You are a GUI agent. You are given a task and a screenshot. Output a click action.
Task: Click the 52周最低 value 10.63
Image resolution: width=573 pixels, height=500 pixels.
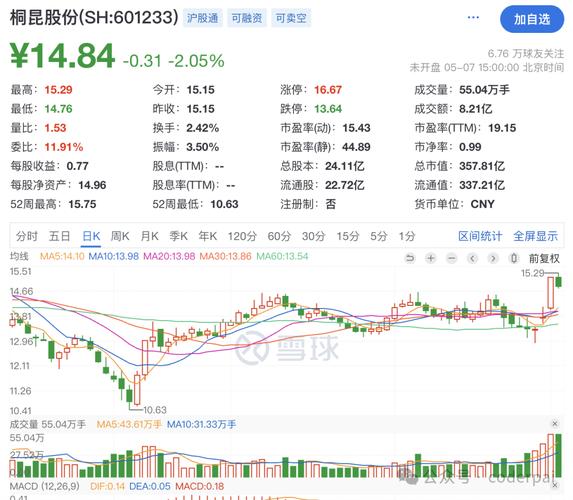coord(224,204)
